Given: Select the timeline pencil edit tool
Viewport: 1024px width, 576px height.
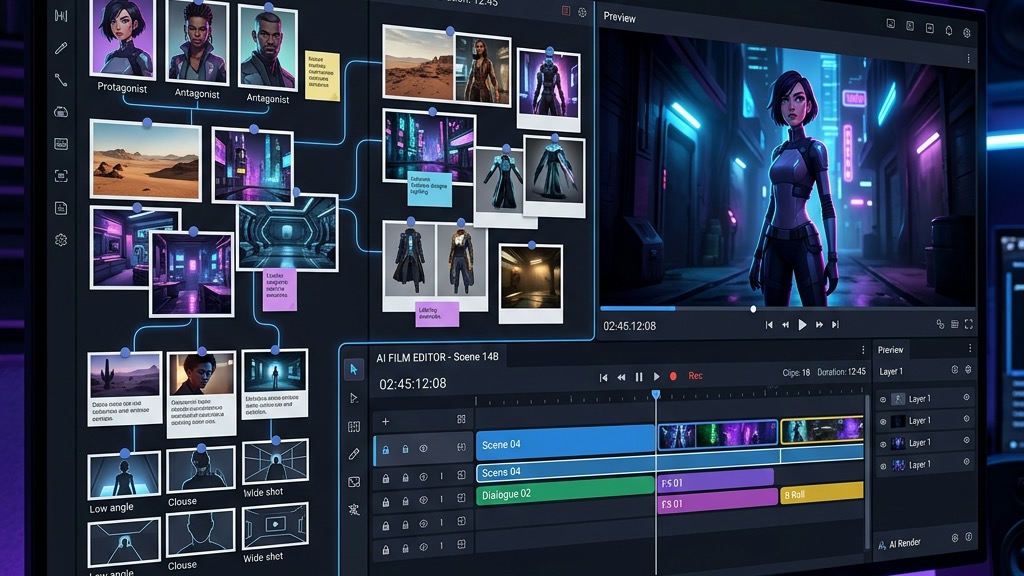Looking at the screenshot, I should (x=354, y=454).
